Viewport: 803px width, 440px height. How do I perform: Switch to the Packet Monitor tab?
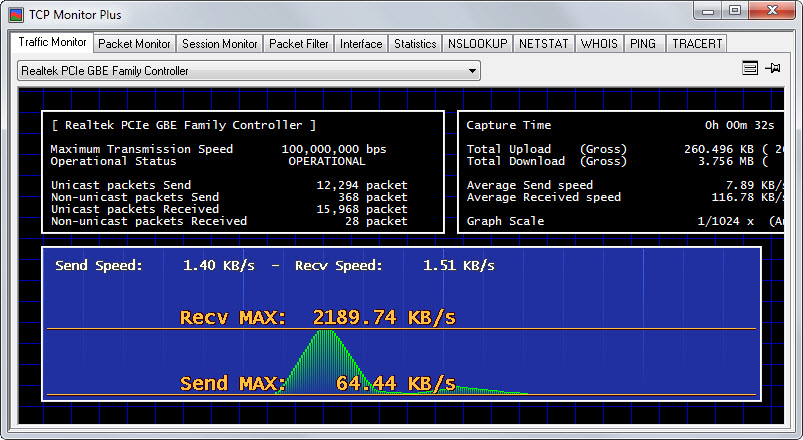(134, 44)
